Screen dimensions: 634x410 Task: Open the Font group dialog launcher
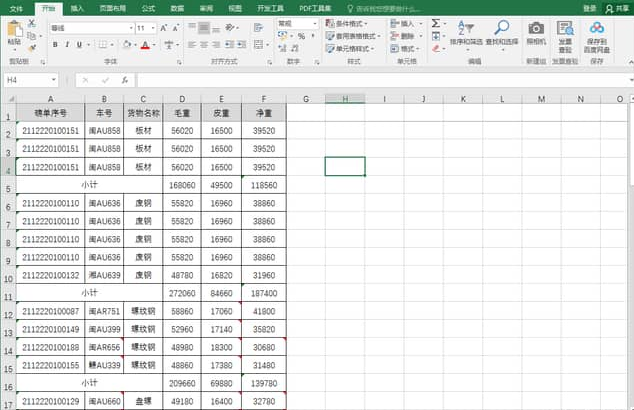[179, 62]
